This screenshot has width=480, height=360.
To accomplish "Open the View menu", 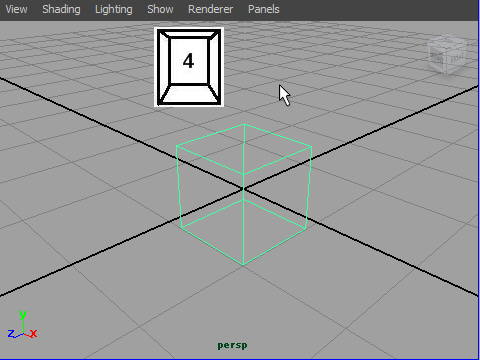I will 16,9.
